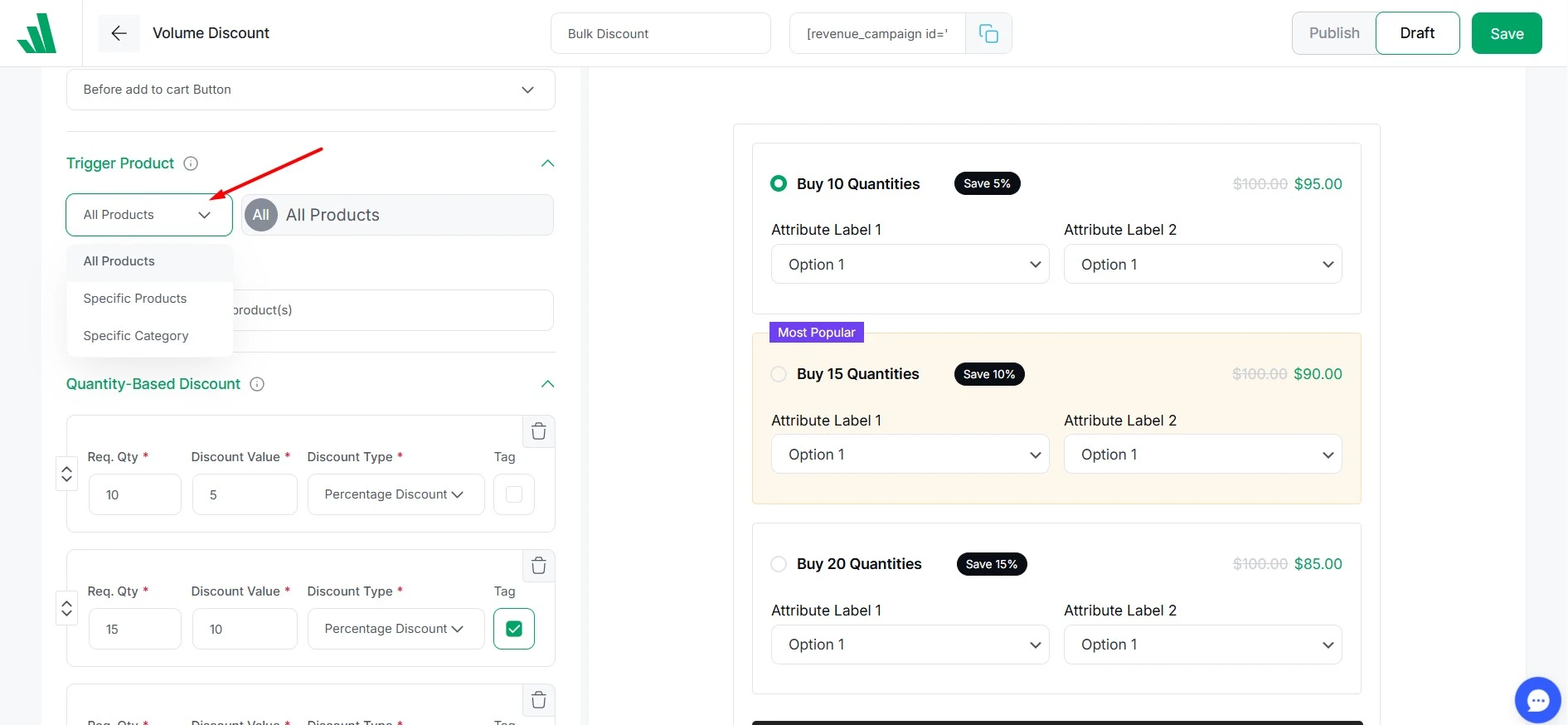Edit the Bulk Discount campaign name field
Viewport: 1568px width, 725px height.
[x=661, y=33]
